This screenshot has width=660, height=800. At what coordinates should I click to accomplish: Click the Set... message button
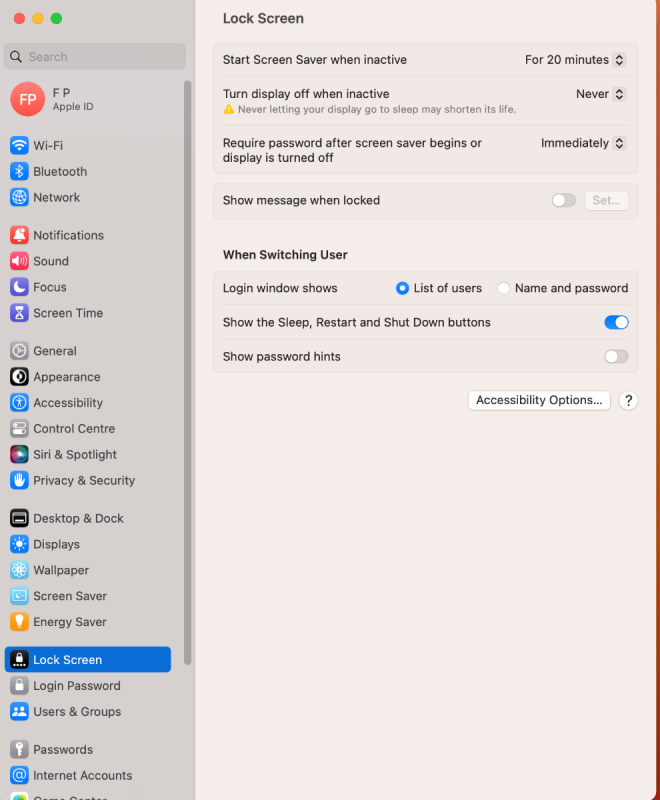[606, 201]
